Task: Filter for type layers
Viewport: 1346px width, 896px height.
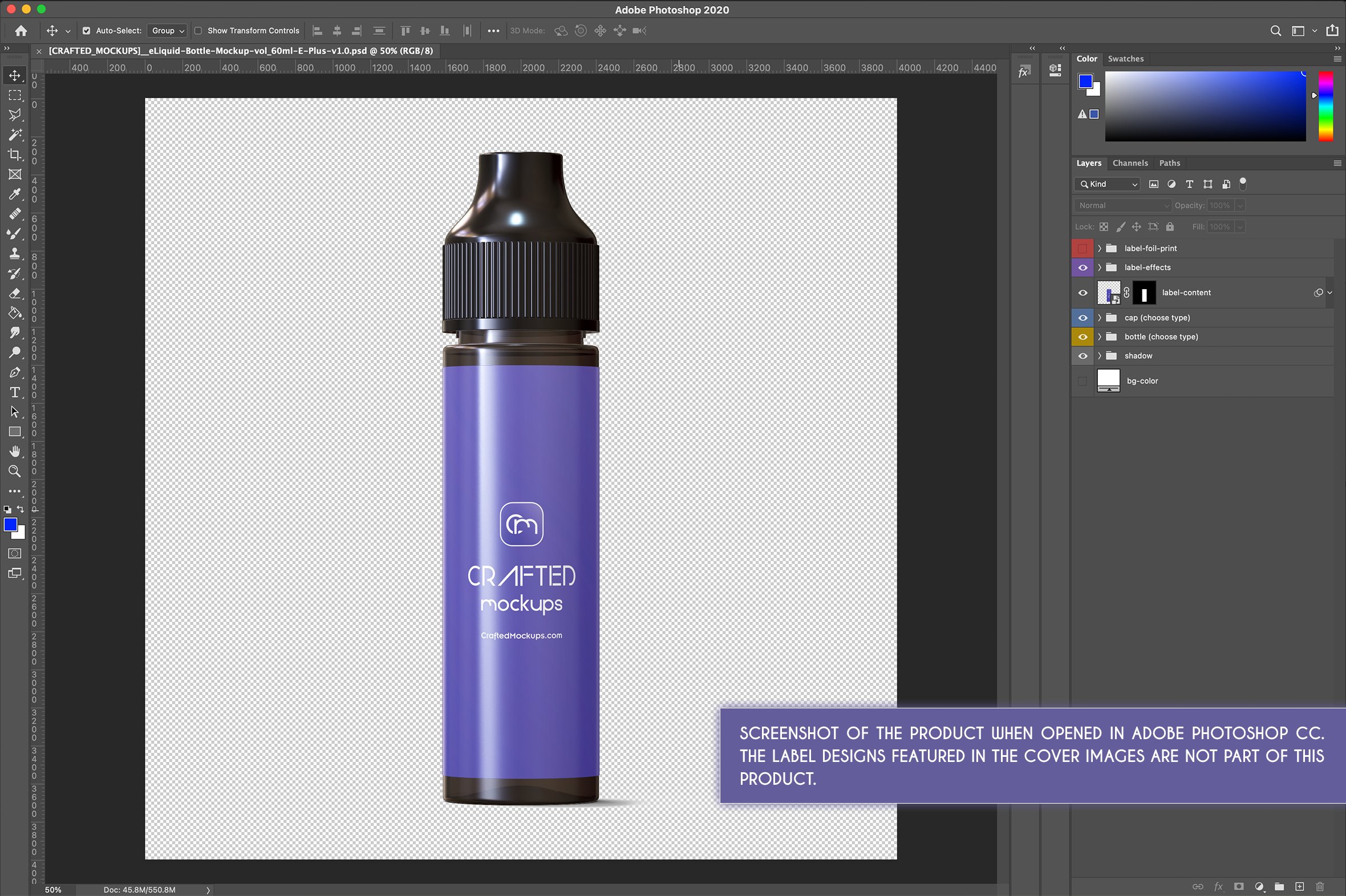Action: click(1190, 184)
